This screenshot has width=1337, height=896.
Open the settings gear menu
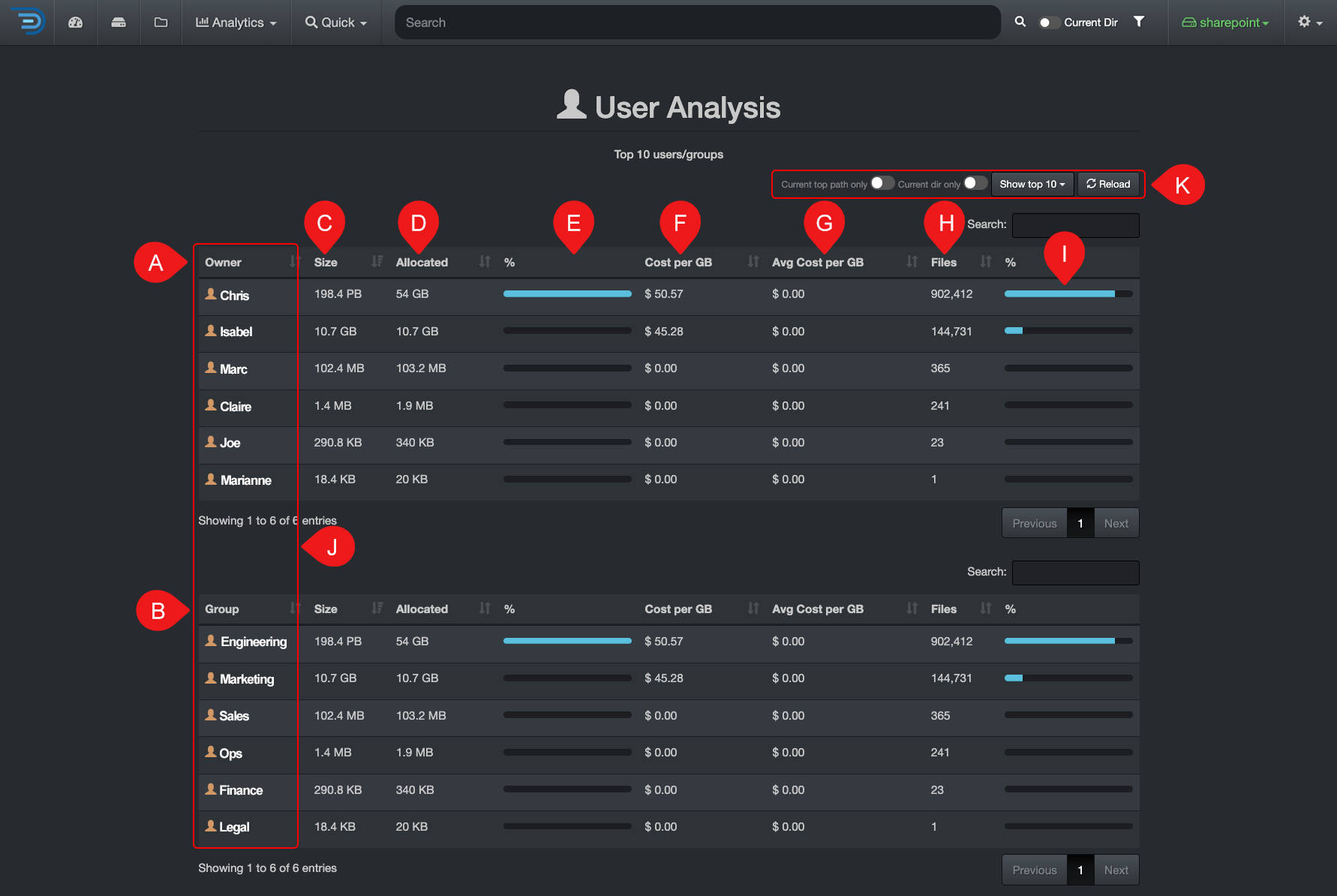pos(1310,23)
